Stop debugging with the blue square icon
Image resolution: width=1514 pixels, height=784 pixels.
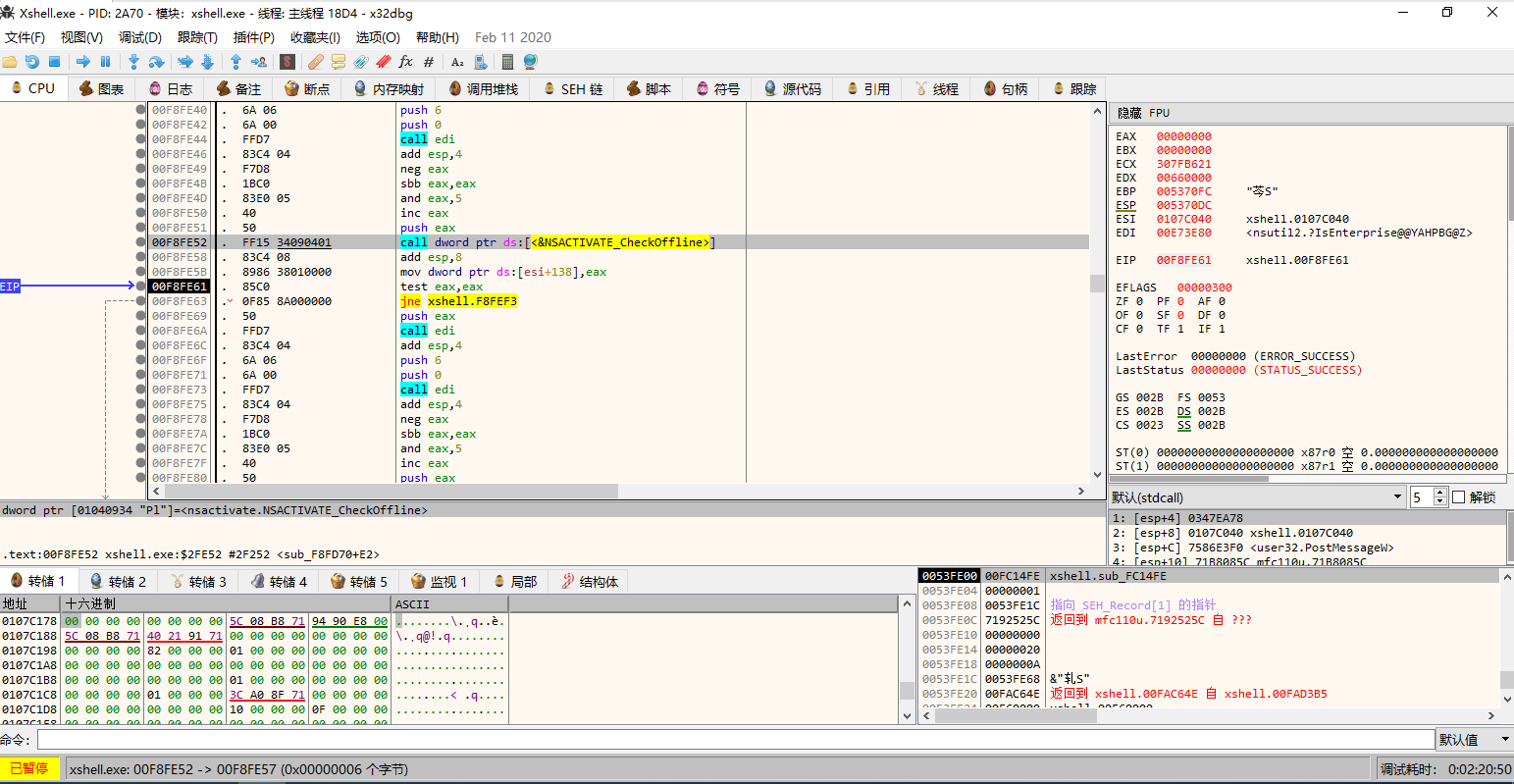(x=55, y=62)
